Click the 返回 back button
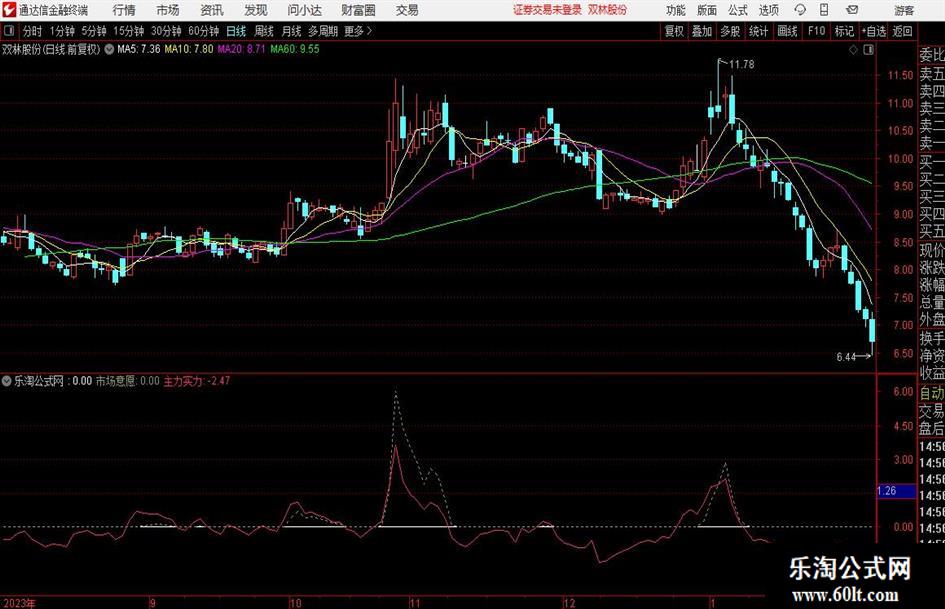The image size is (945, 609). (x=903, y=31)
